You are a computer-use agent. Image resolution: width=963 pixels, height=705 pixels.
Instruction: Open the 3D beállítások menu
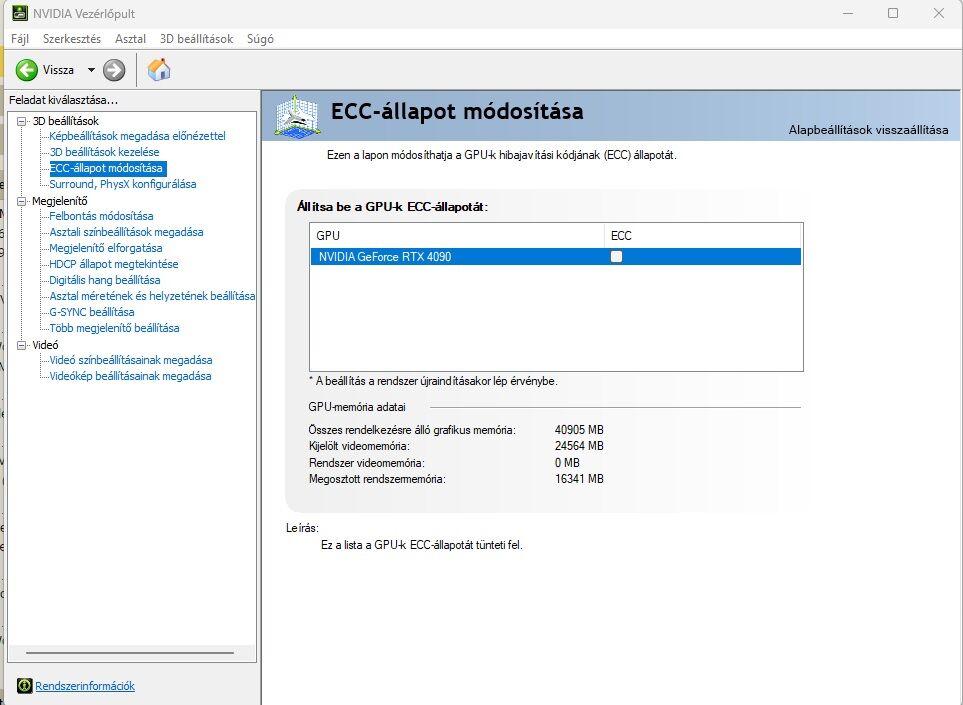[x=197, y=39]
